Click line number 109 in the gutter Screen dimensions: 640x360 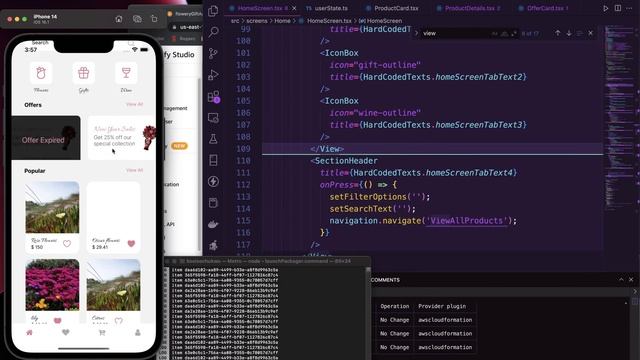(243, 149)
